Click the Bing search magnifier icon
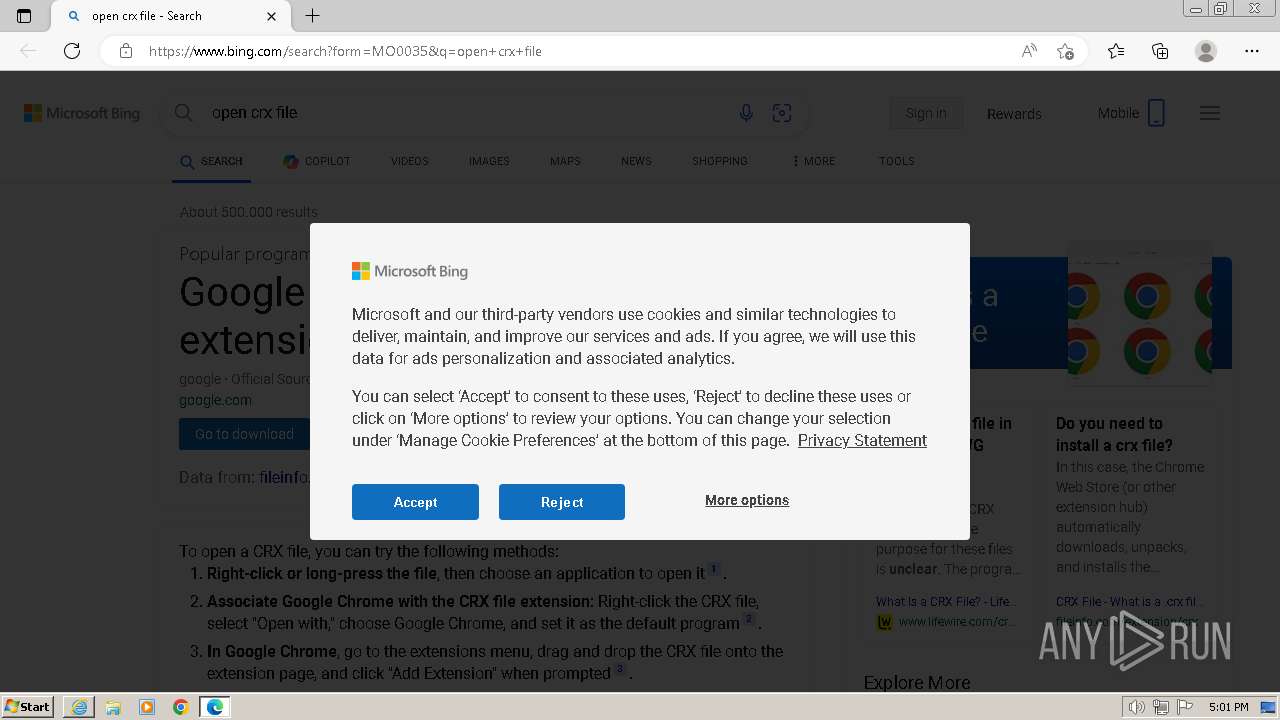The image size is (1280, 720). (184, 113)
